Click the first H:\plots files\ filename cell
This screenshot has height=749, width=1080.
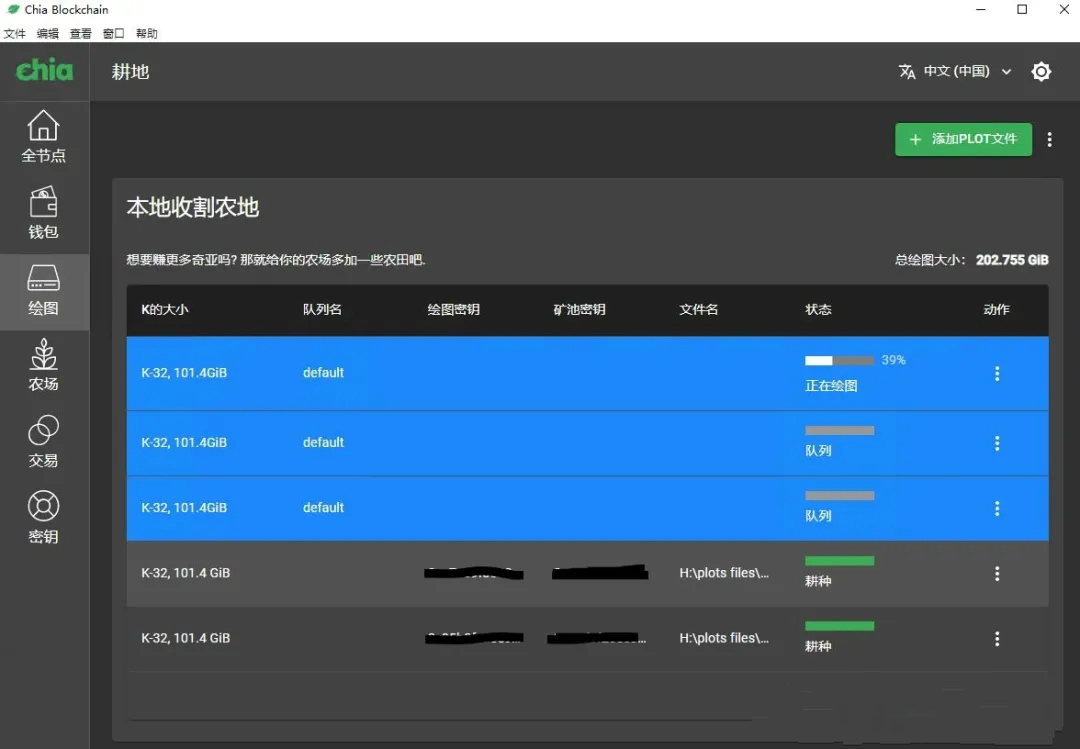point(724,573)
